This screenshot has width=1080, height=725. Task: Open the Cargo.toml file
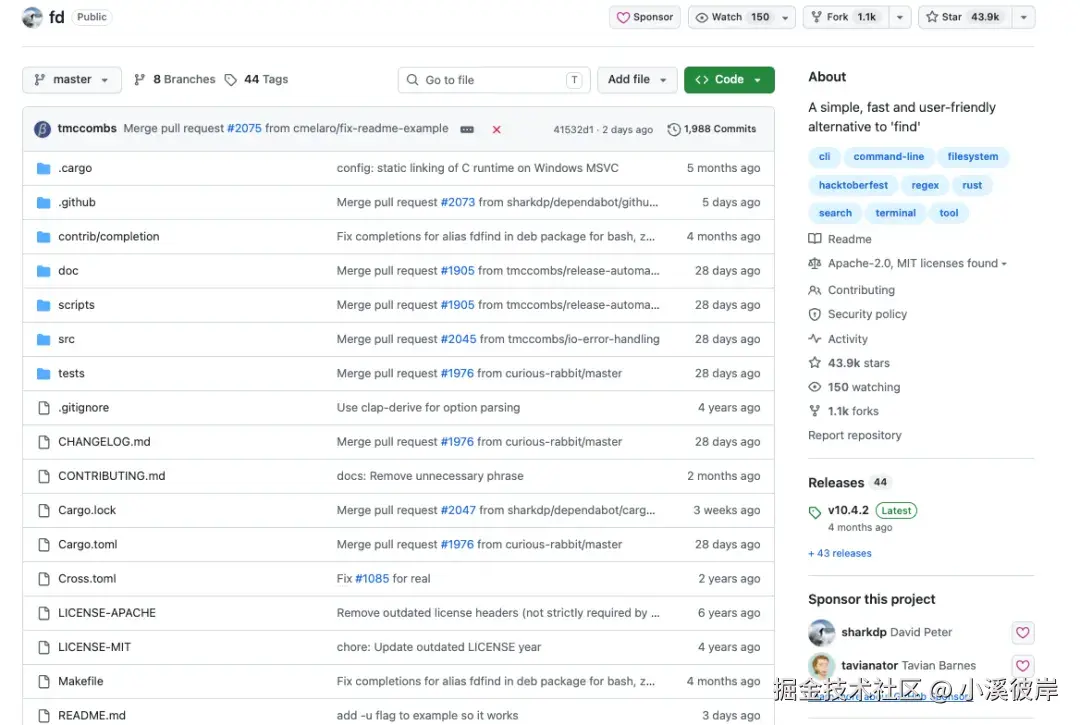coord(87,544)
